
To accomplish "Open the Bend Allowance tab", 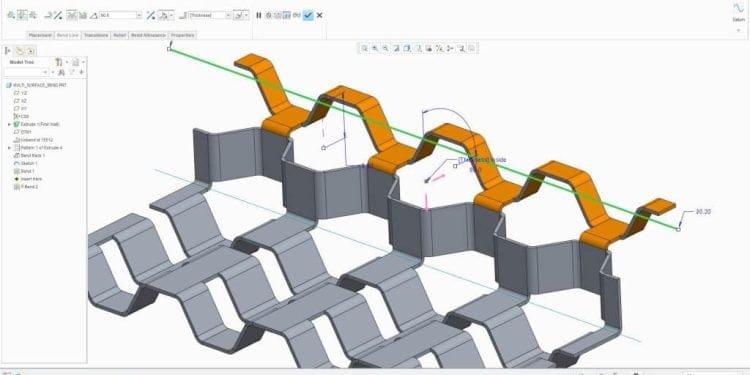I will (148, 35).
